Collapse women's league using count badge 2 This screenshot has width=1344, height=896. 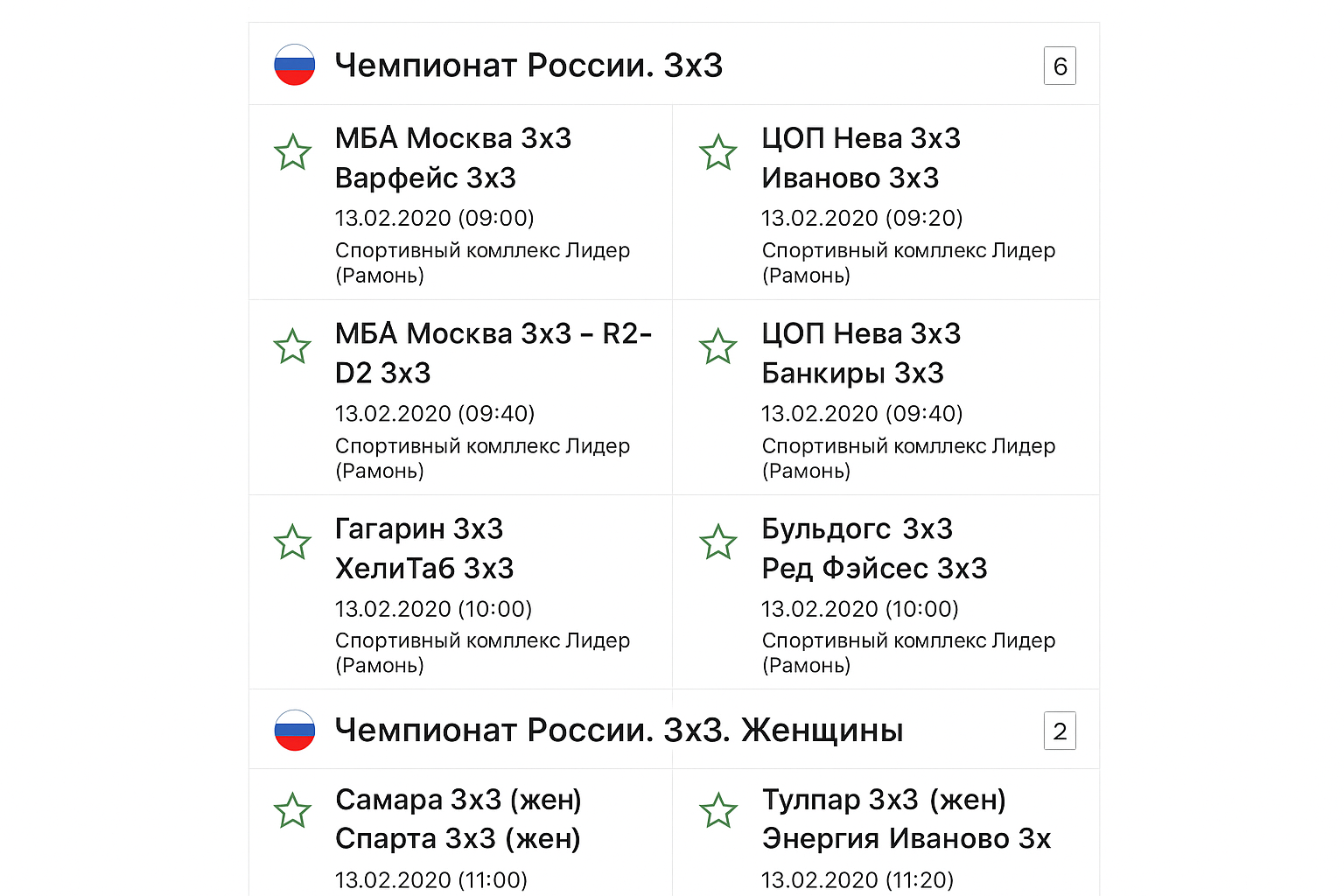tap(1060, 731)
